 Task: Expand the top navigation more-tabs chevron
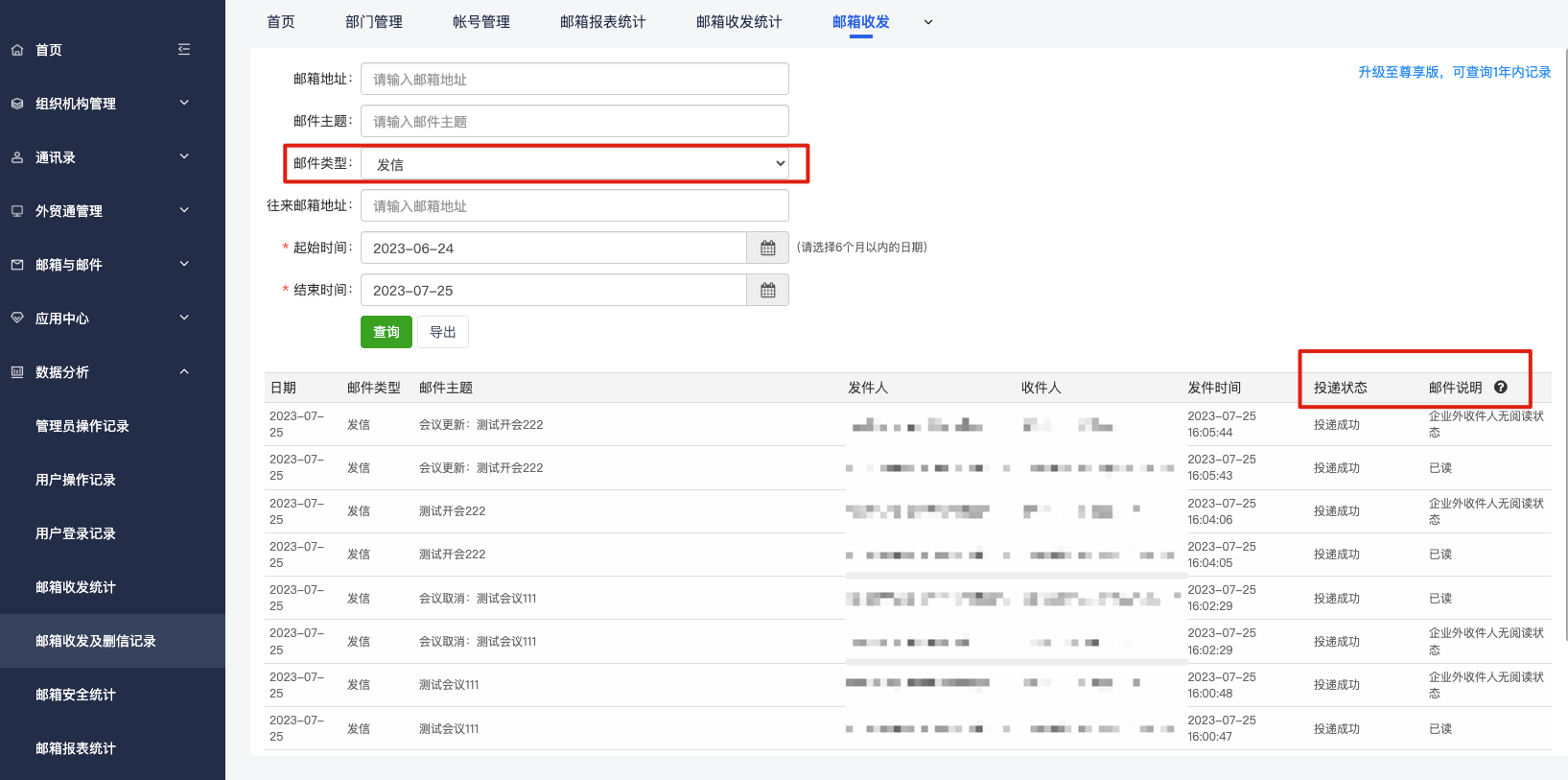[927, 22]
